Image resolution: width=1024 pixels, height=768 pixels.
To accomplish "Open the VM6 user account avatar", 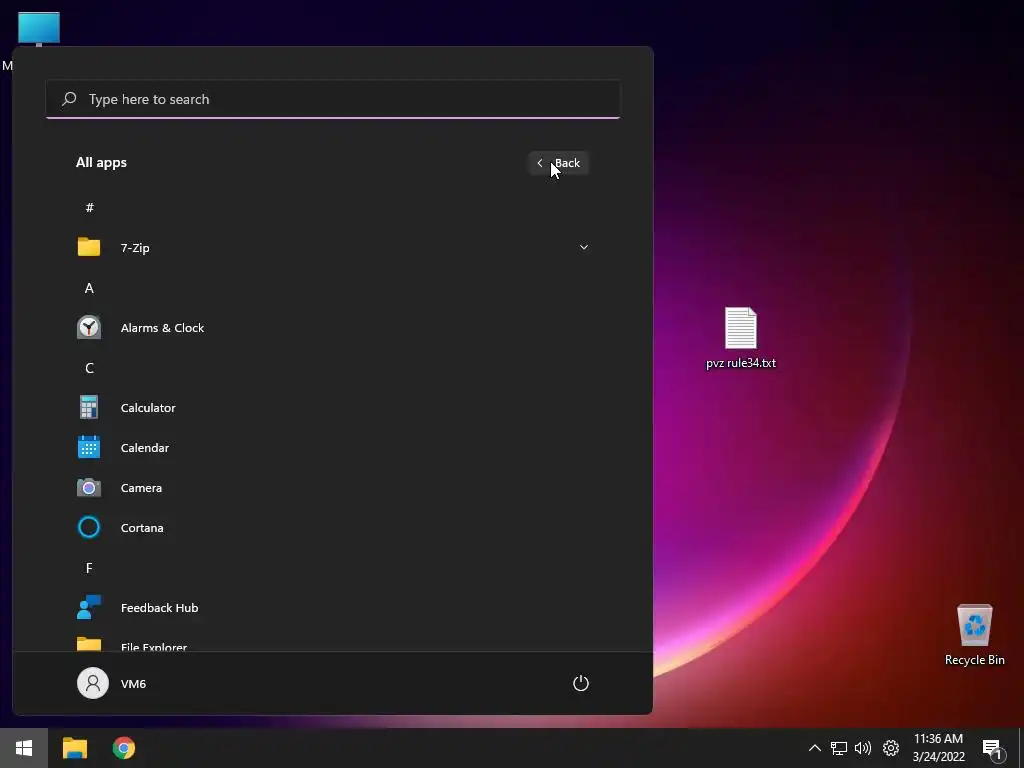I will 93,683.
